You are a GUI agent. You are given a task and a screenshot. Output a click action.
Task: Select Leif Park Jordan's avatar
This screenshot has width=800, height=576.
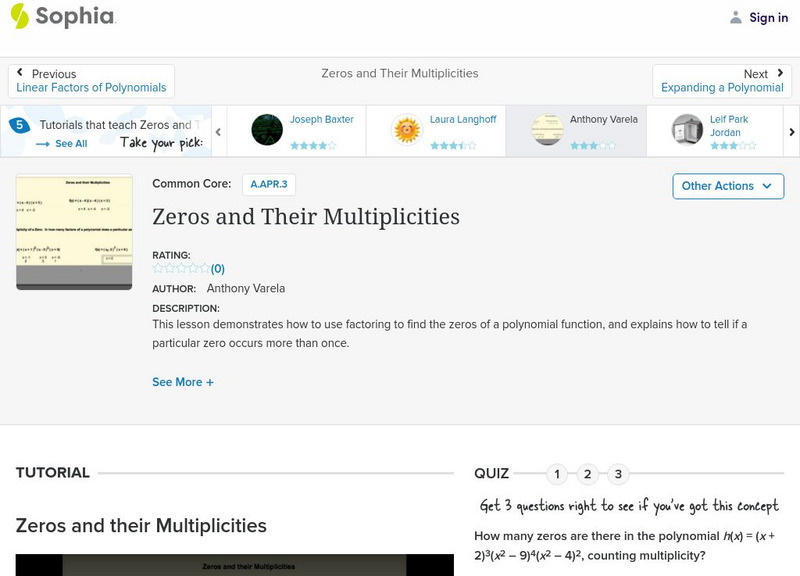coord(687,130)
